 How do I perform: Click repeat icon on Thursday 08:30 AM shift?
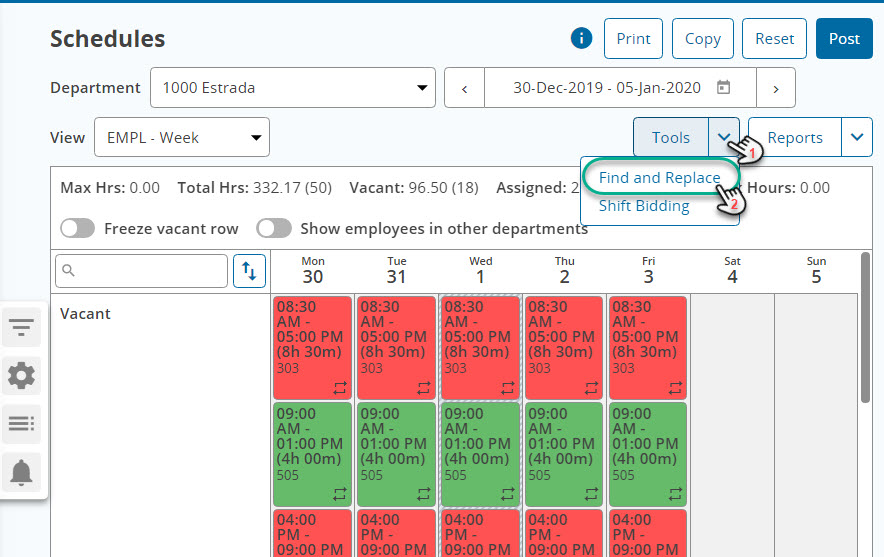pyautogui.click(x=591, y=388)
